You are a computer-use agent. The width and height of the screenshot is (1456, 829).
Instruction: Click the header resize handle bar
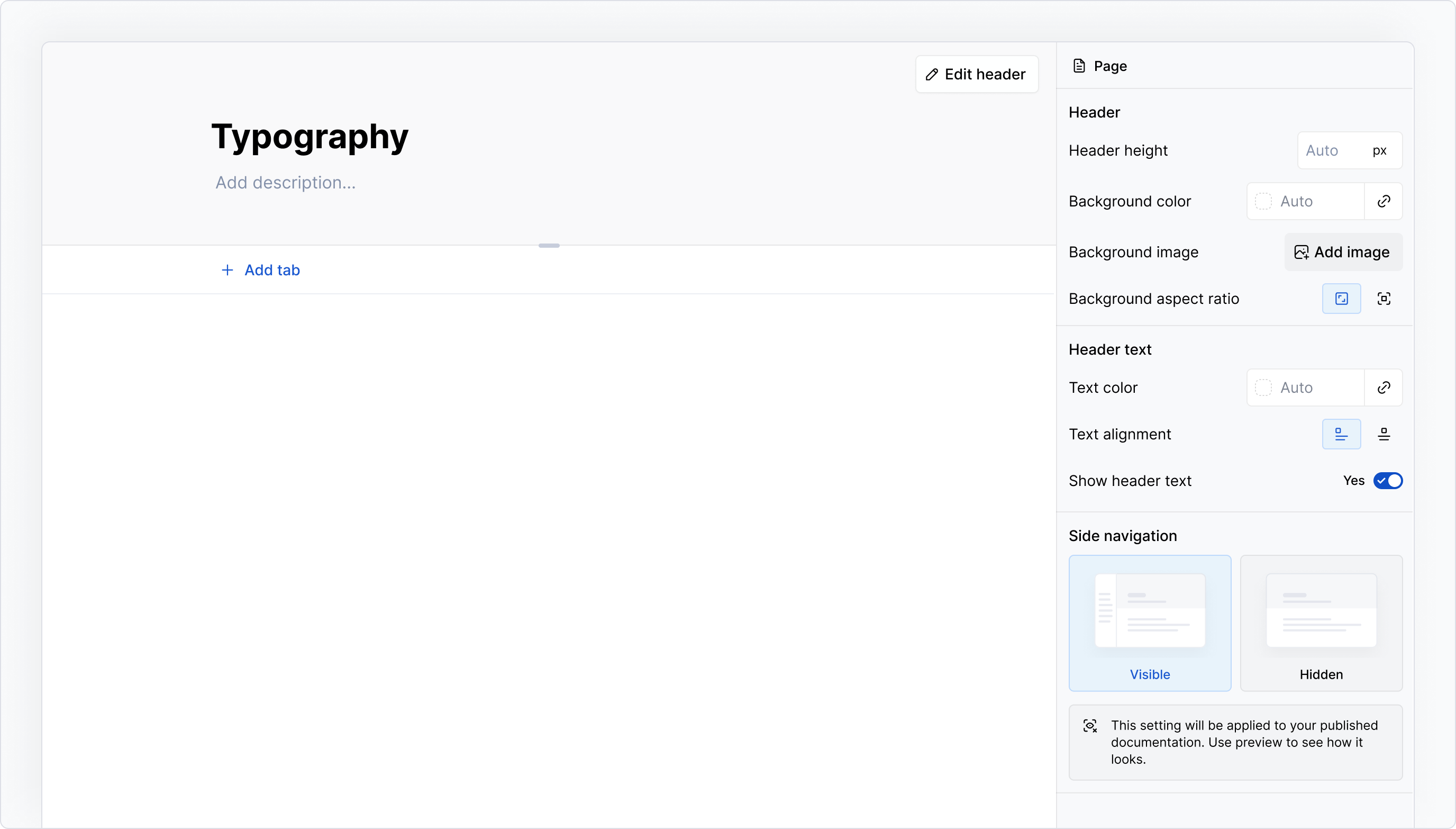(549, 246)
